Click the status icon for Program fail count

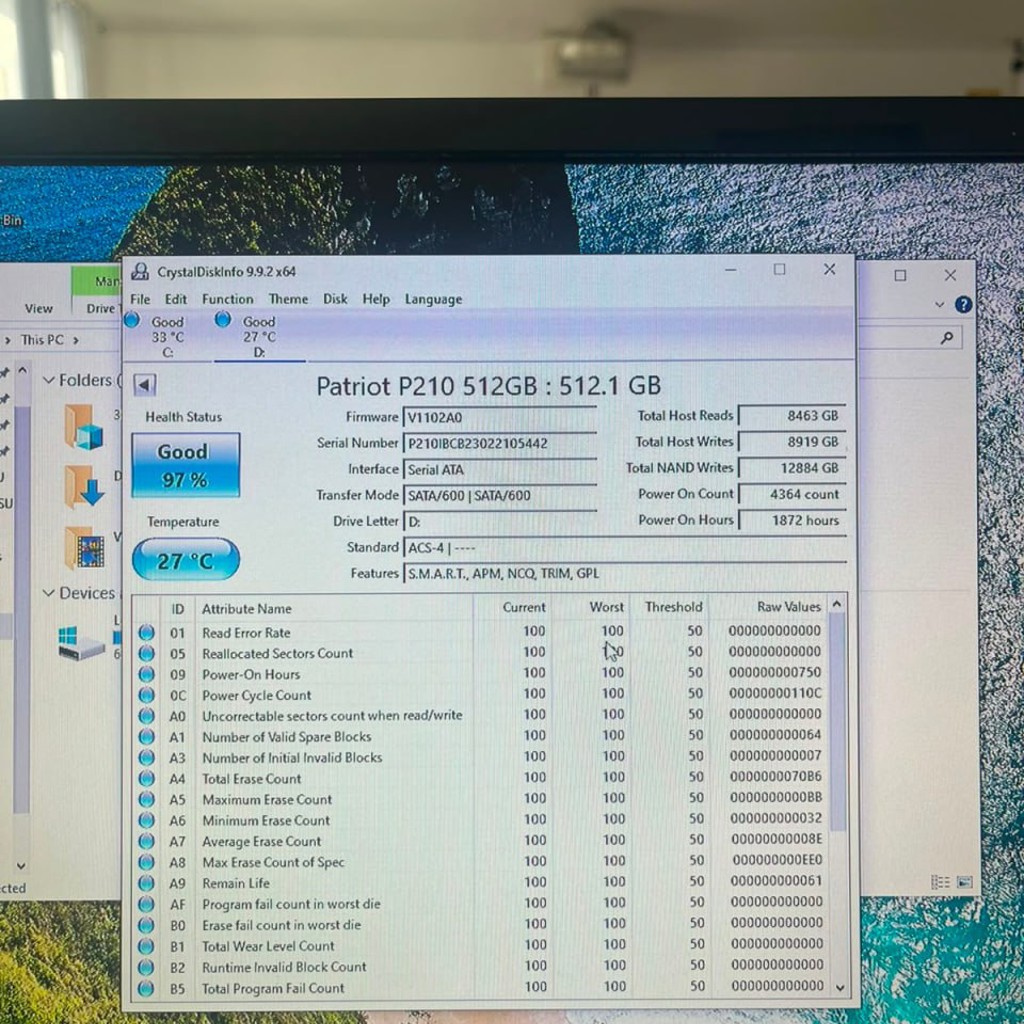tap(146, 904)
